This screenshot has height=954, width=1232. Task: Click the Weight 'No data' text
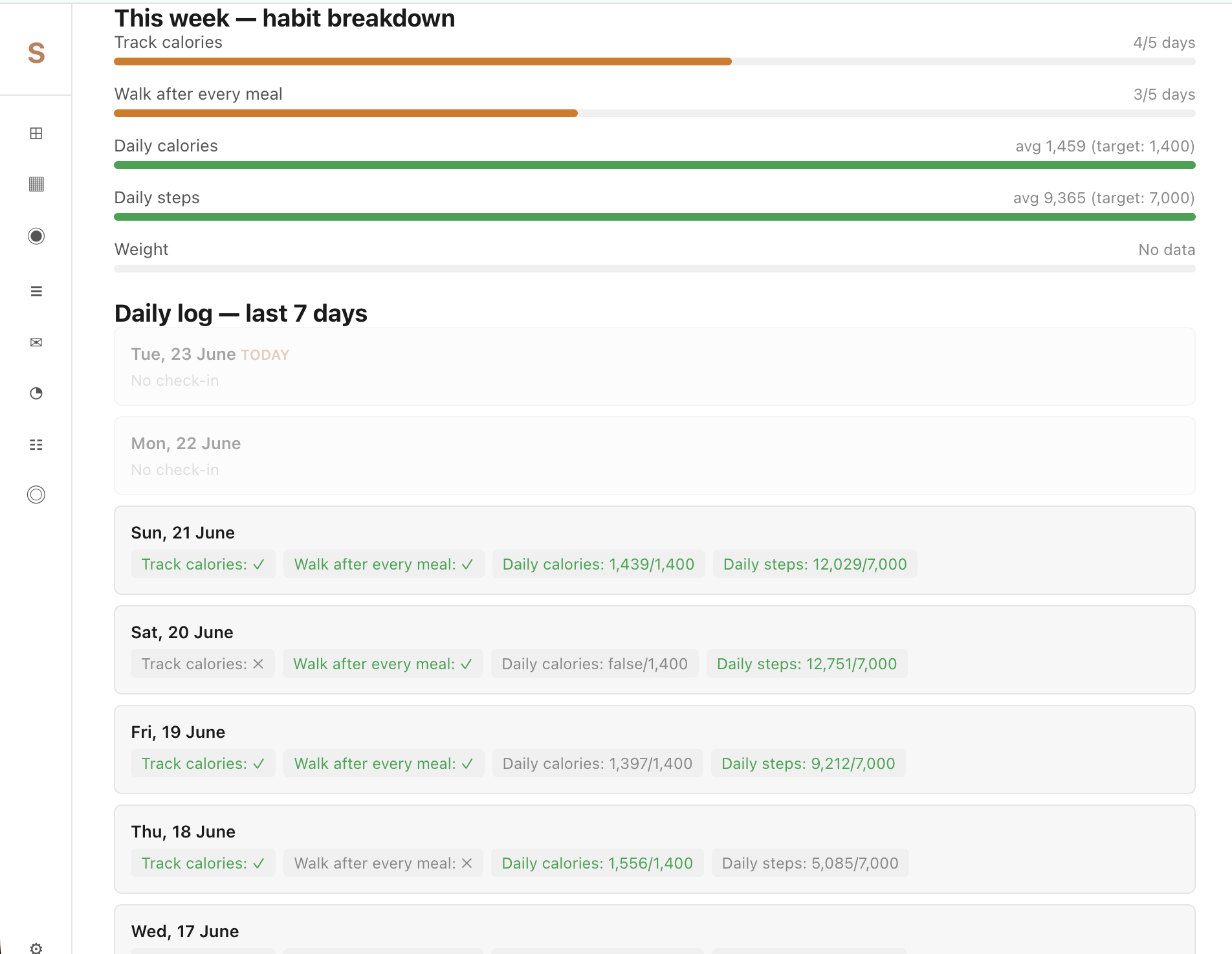coord(1167,250)
